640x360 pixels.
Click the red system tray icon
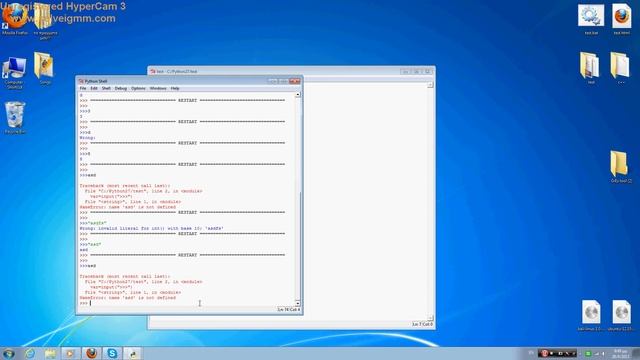point(544,353)
